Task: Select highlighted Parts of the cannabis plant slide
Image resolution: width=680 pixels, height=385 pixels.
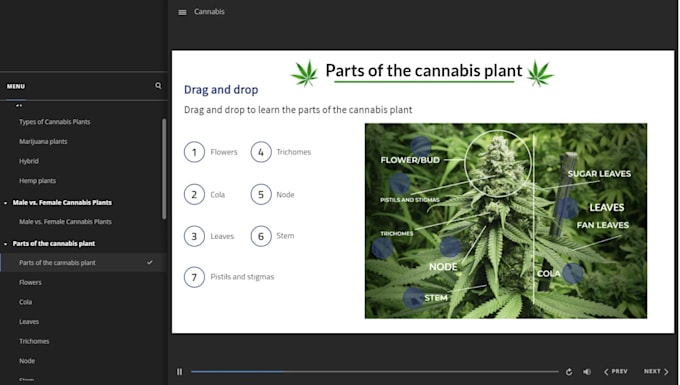Action: pos(84,263)
